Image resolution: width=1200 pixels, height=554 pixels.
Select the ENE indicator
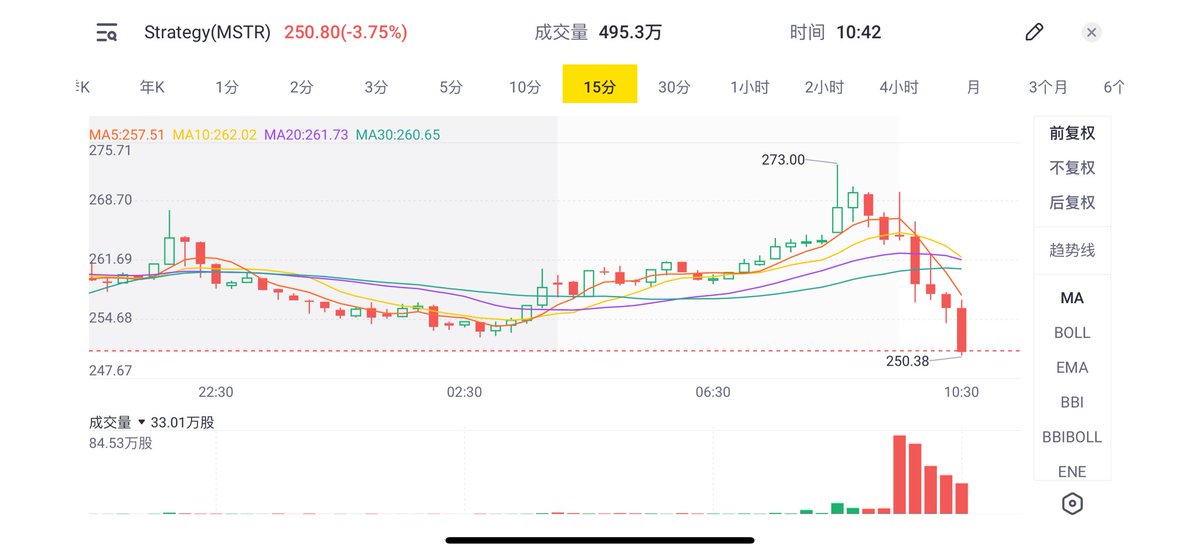point(1072,472)
